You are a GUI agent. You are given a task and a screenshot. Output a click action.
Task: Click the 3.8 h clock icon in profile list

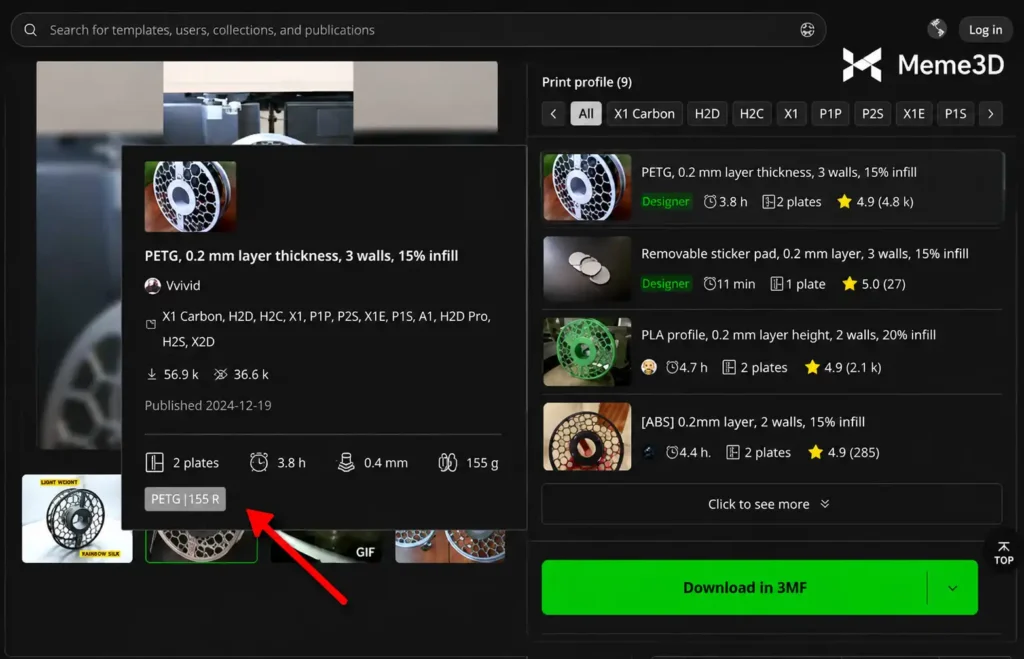pyautogui.click(x=710, y=202)
